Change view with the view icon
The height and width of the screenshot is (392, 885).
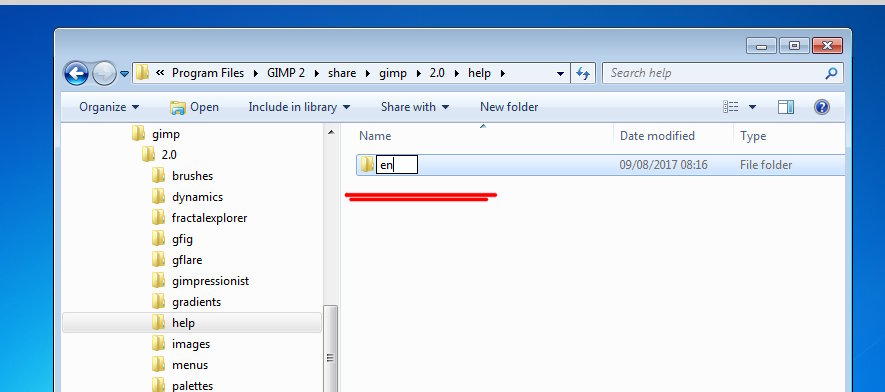(x=730, y=107)
